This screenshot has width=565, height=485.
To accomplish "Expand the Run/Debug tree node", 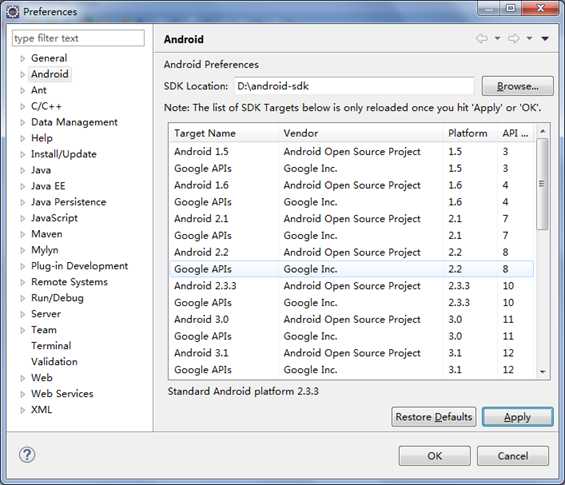I will pyautogui.click(x=23, y=298).
